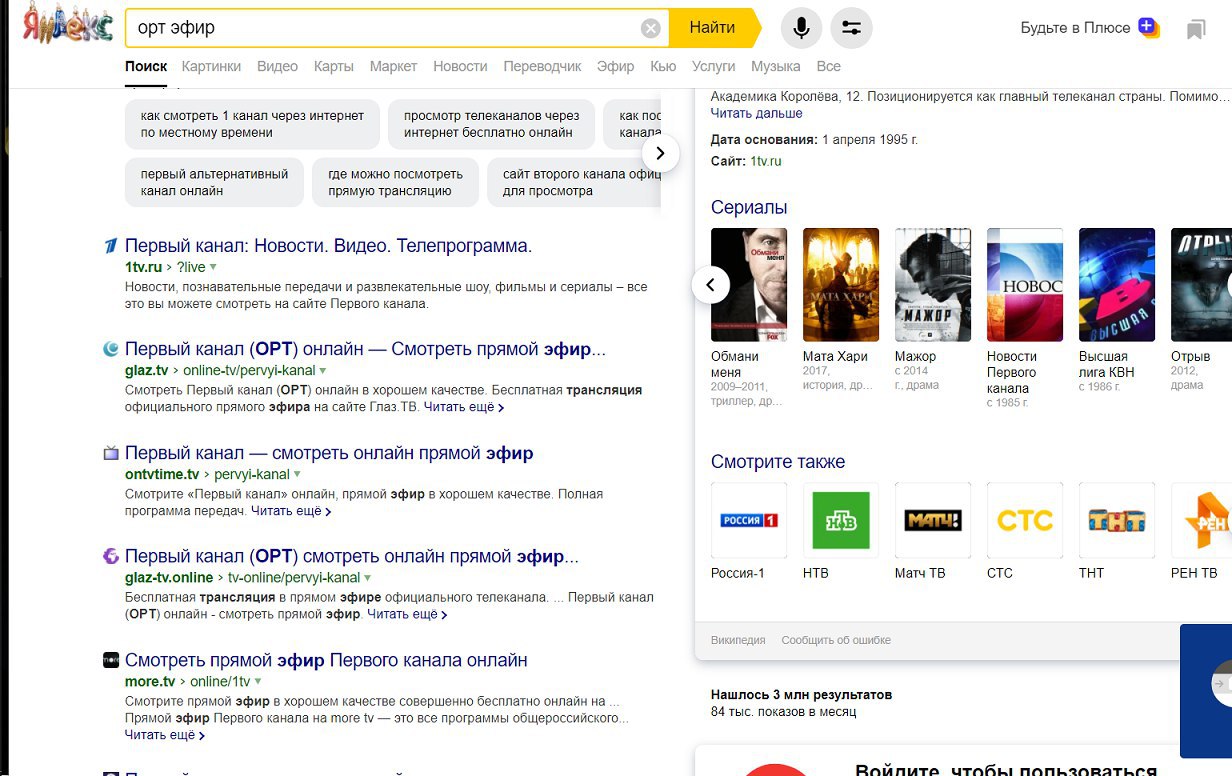This screenshot has height=776, width=1232.
Task: Open Россия-1 channel logo
Action: pos(749,520)
